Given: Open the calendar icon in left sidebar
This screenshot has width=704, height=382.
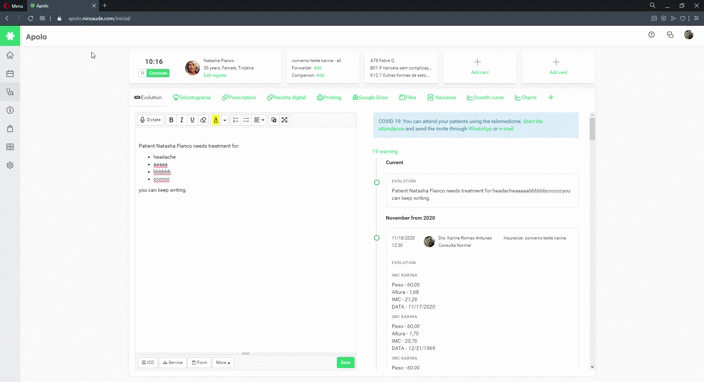Looking at the screenshot, I should pyautogui.click(x=10, y=74).
